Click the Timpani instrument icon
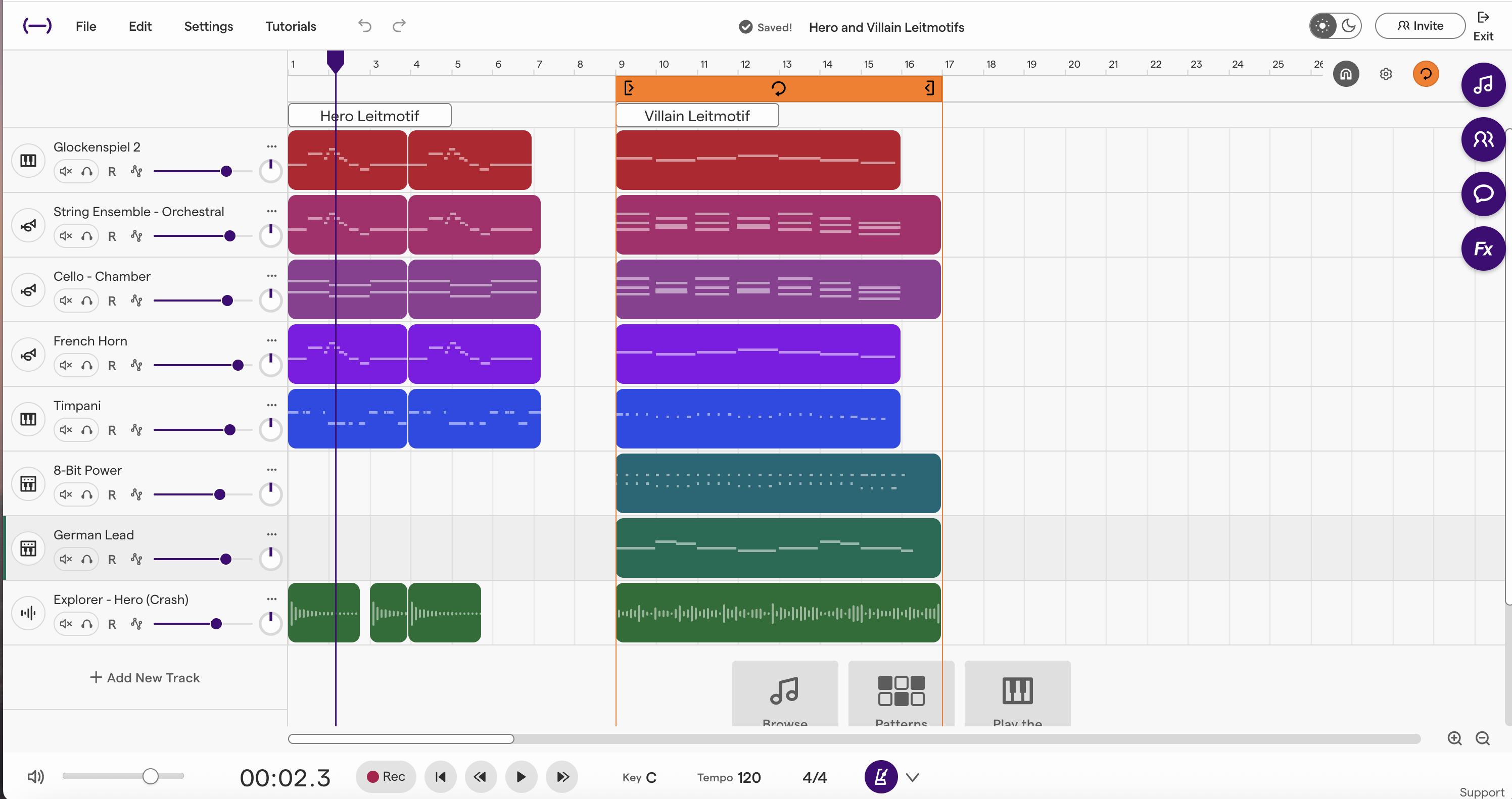The height and width of the screenshot is (799, 1512). (x=28, y=419)
